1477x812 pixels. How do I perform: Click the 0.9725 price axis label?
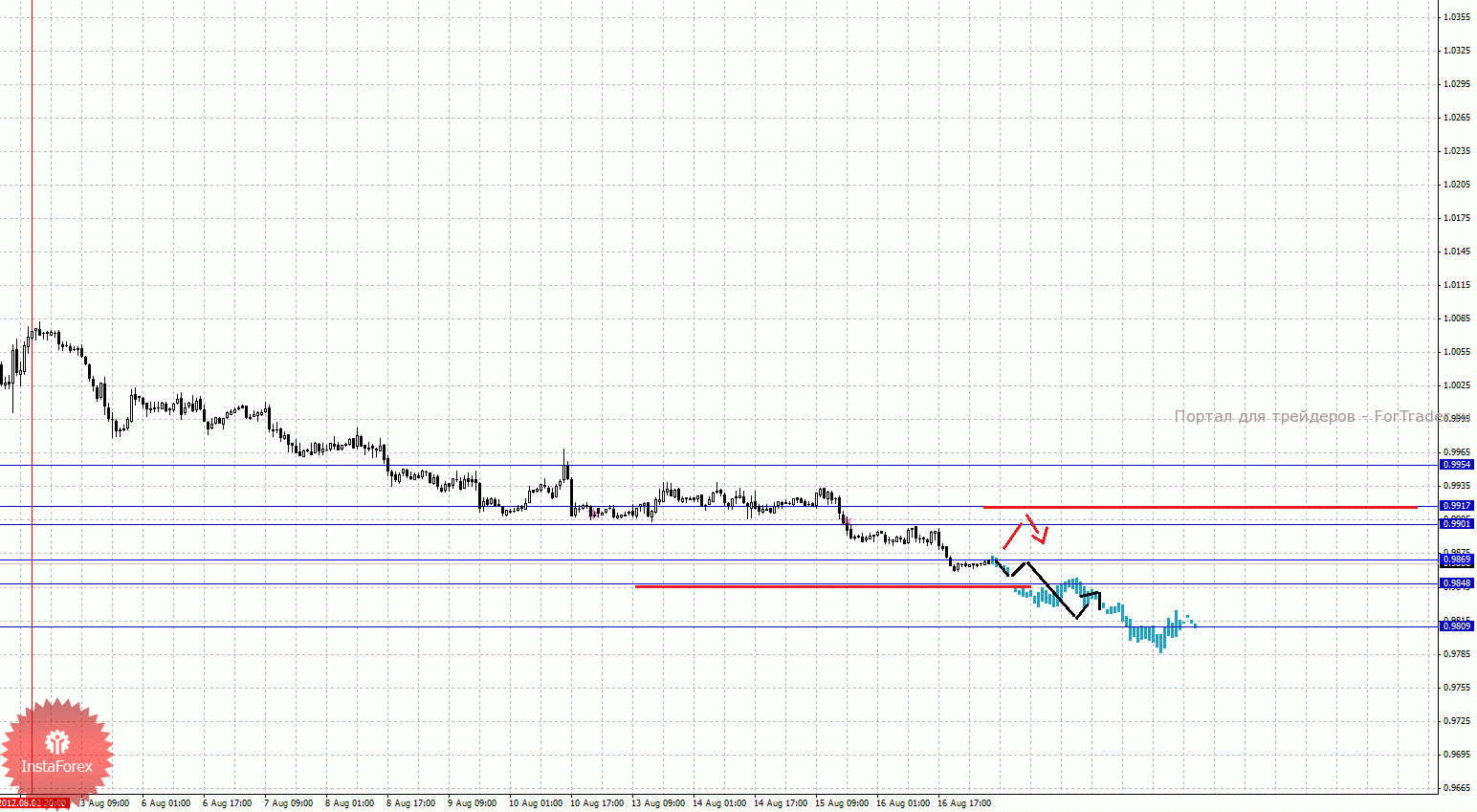click(x=1457, y=721)
